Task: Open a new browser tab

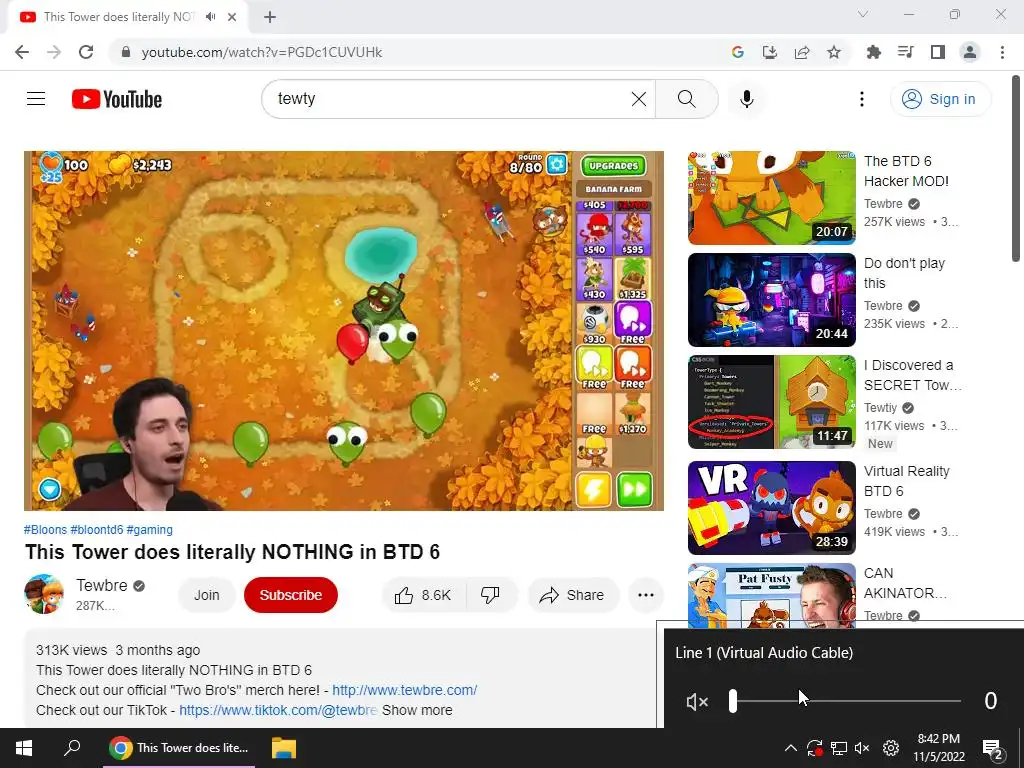Action: (270, 17)
